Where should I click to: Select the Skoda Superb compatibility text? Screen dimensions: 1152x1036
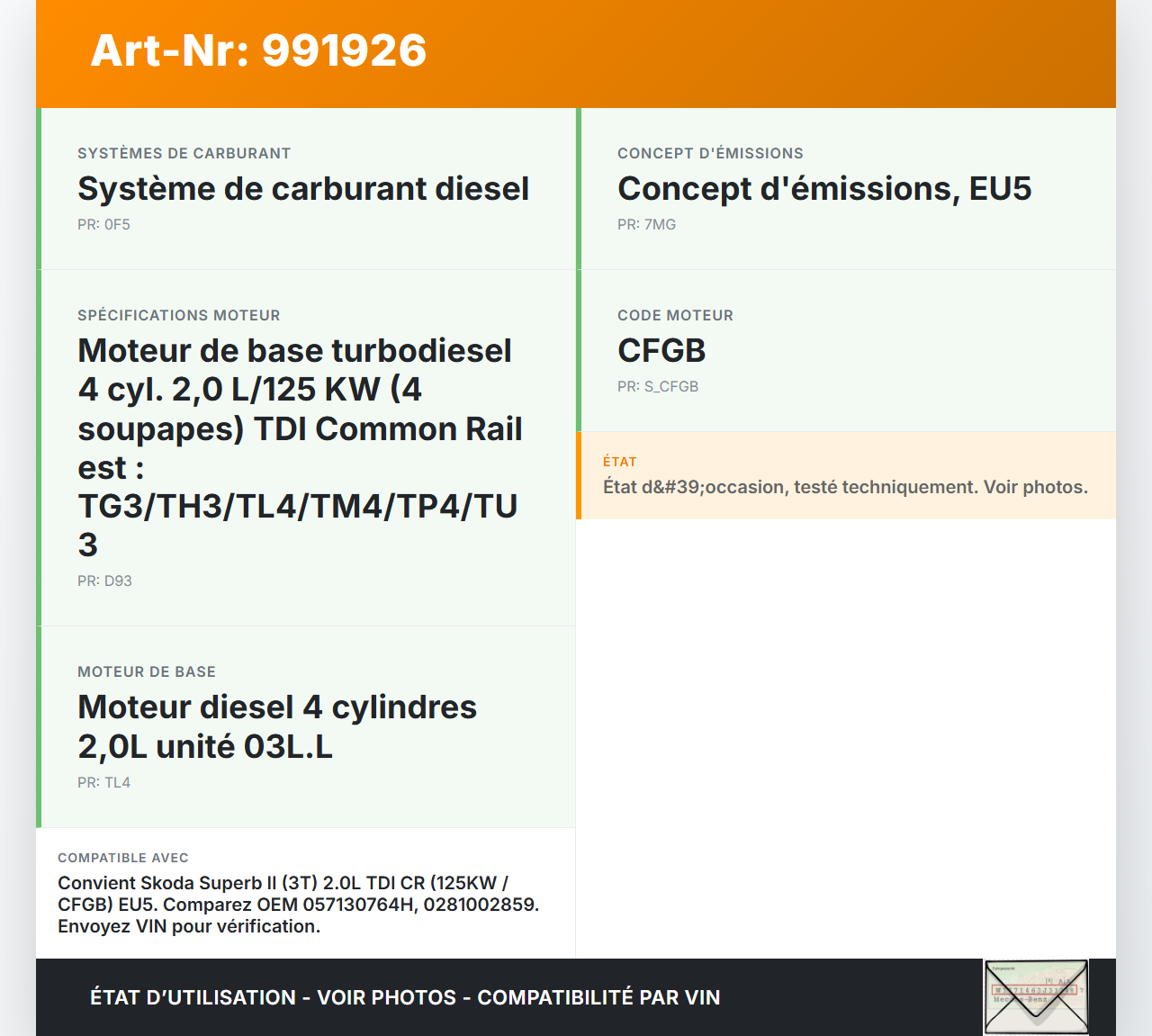pyautogui.click(x=298, y=905)
